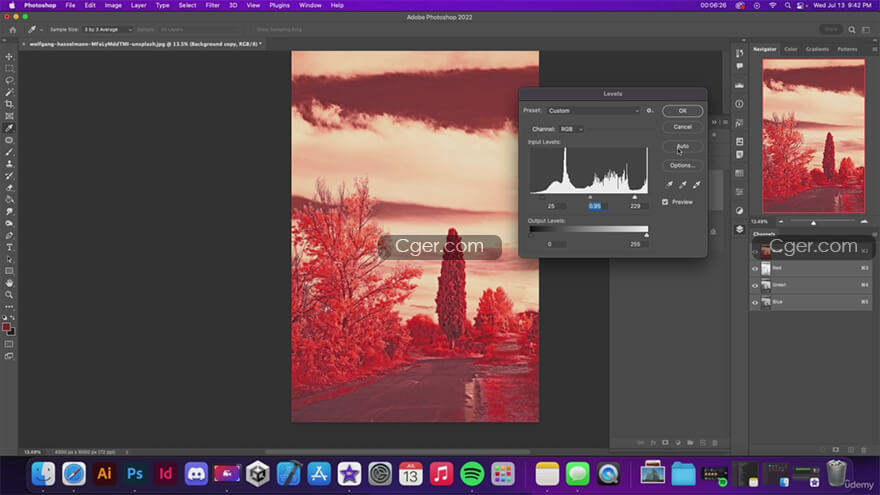Select the Eyedropper tool in the left toolbar
The width and height of the screenshot is (880, 495).
point(9,128)
